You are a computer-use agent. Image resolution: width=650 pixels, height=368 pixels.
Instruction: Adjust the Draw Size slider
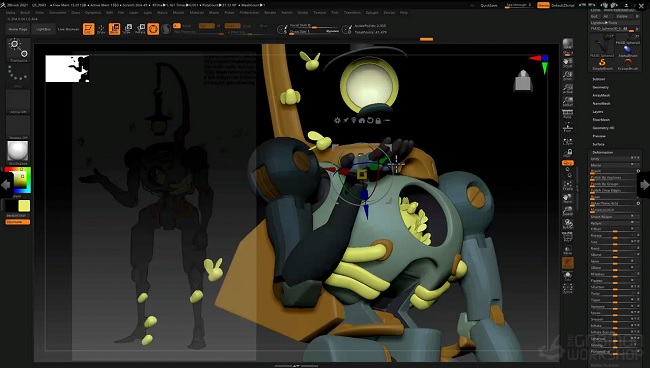314,31
